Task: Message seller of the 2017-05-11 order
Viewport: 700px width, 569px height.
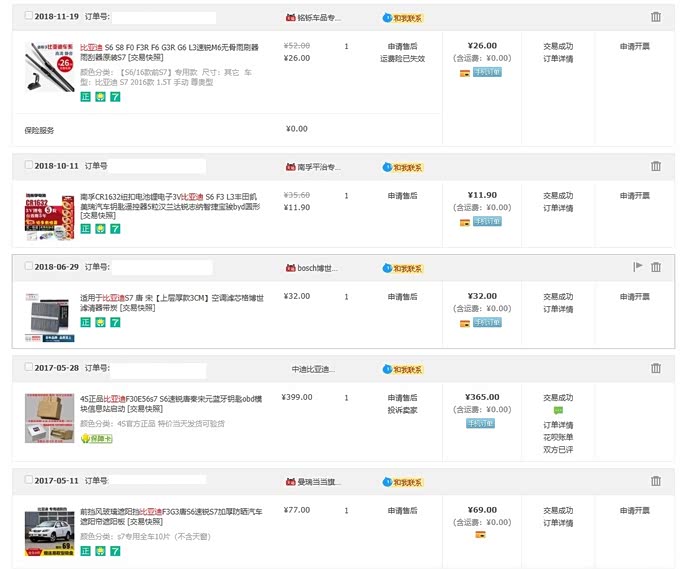Action: pos(403,480)
